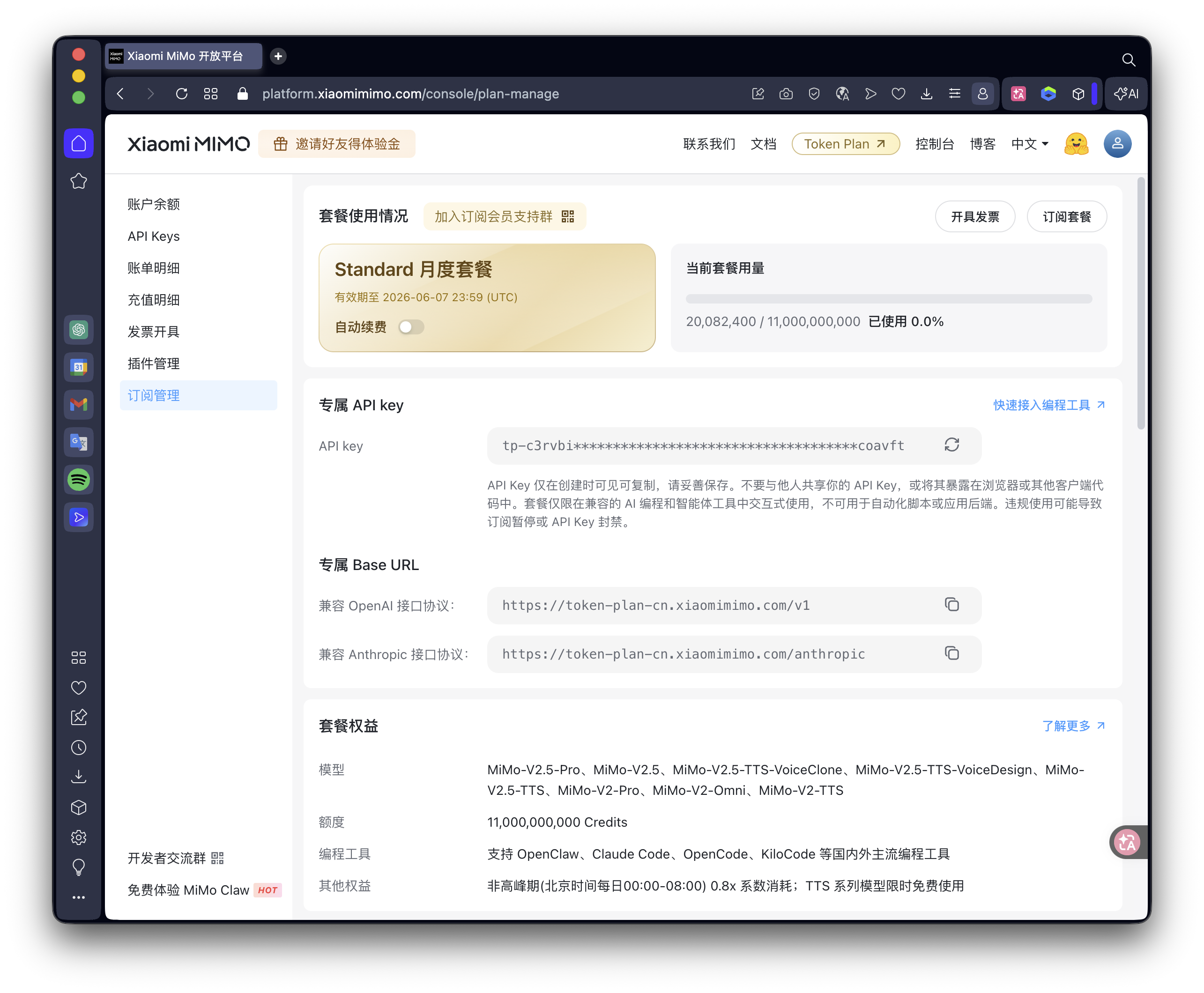Open 快速接入编程工具 link
Screen dimensions: 1204x993
point(1048,405)
